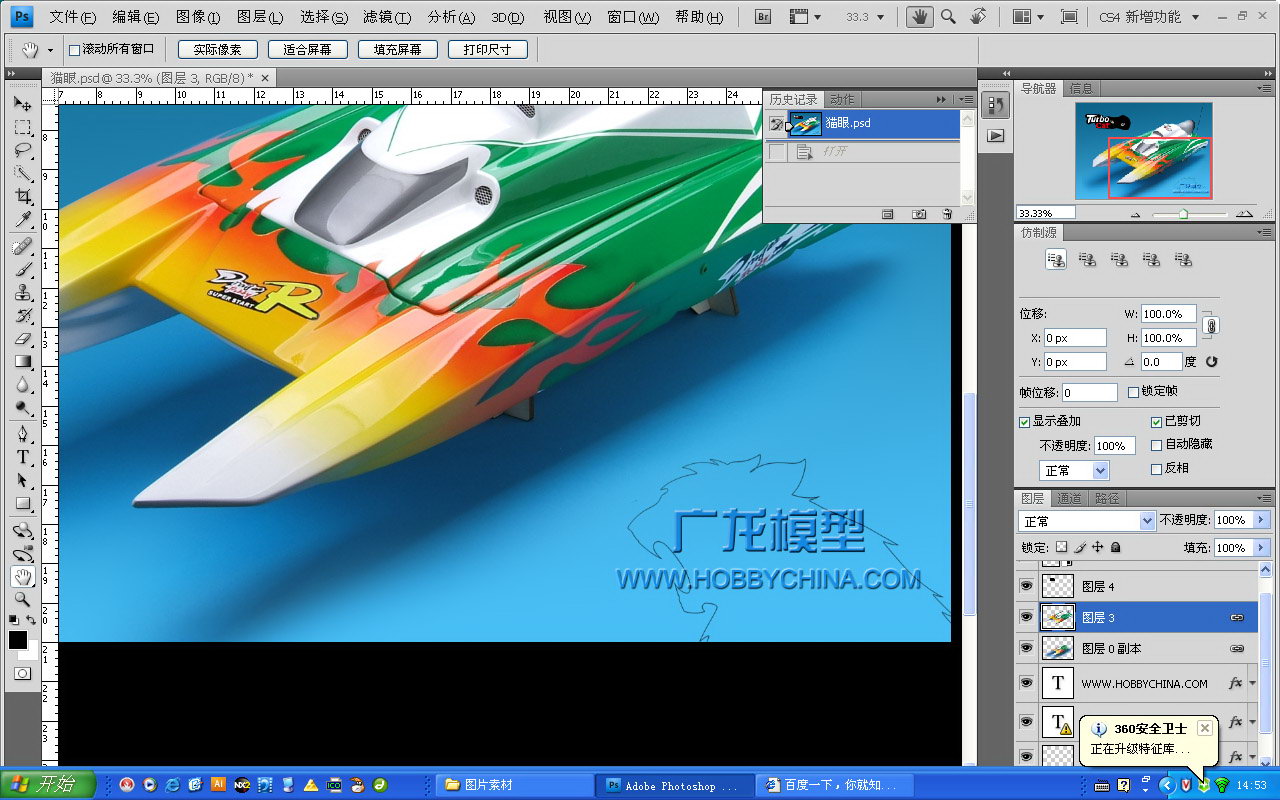Delete current state in History panel
The height and width of the screenshot is (800, 1280).
(x=947, y=214)
